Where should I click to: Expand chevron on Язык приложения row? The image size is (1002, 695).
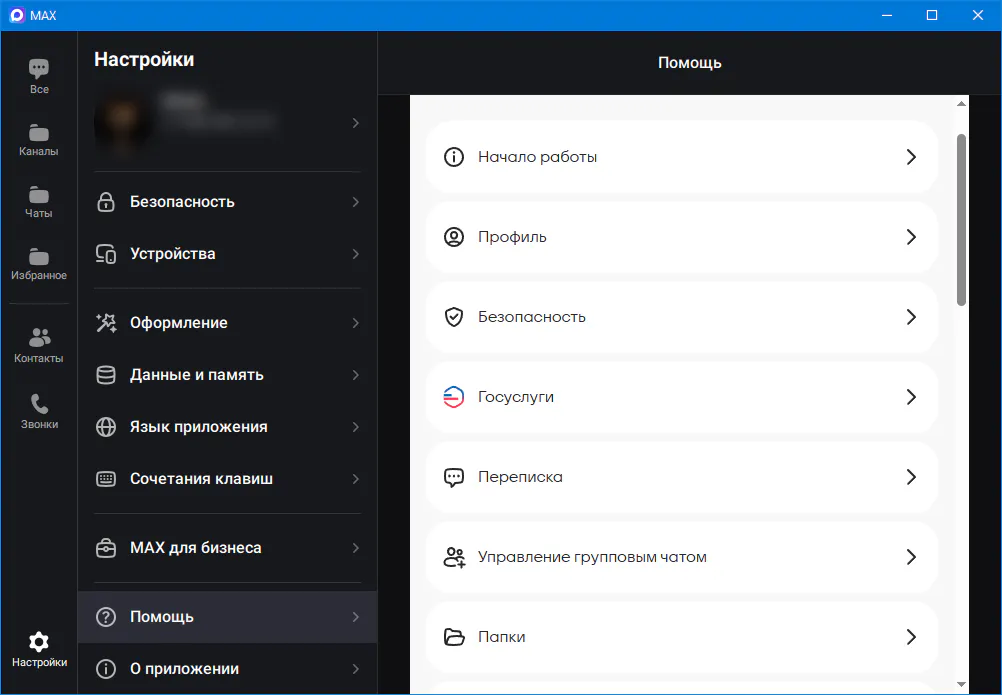pos(356,427)
